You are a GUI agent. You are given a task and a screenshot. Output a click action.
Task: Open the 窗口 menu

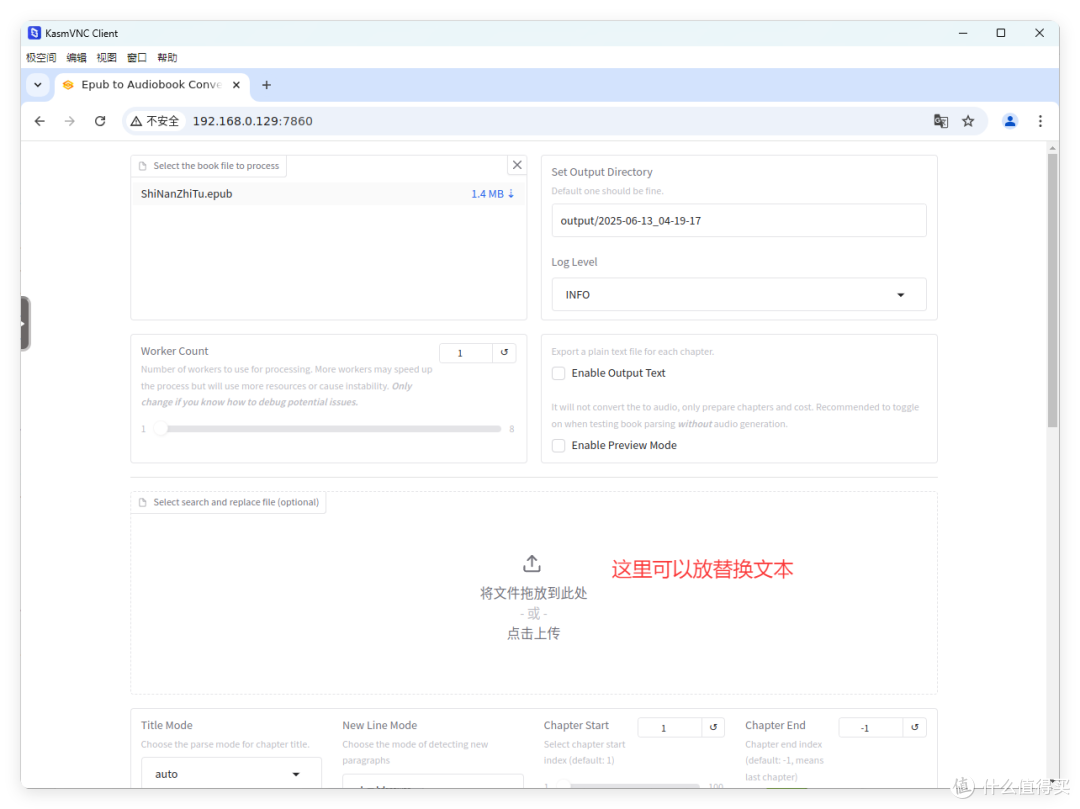[x=137, y=58]
